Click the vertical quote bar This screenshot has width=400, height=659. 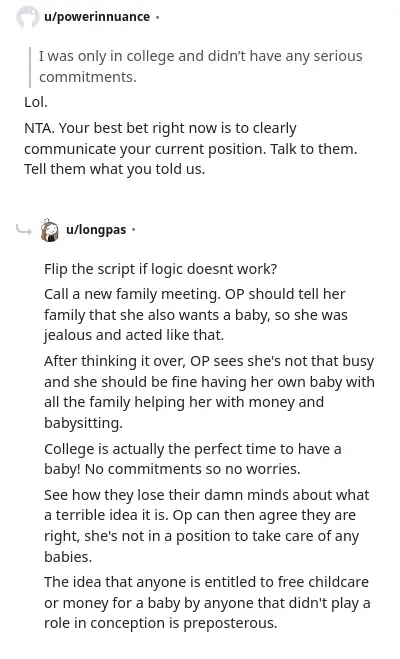click(x=30, y=67)
